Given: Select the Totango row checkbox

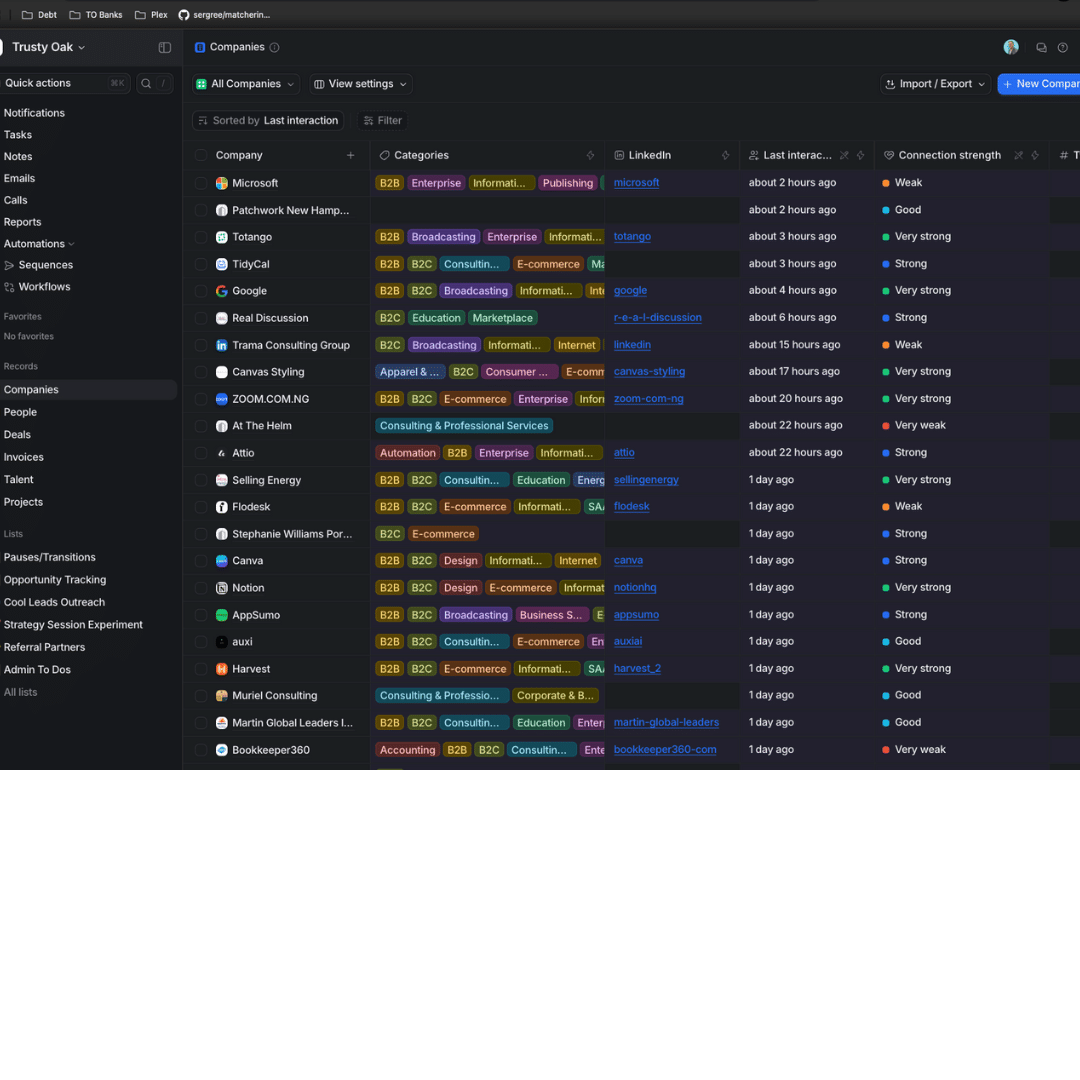Looking at the screenshot, I should [x=201, y=237].
